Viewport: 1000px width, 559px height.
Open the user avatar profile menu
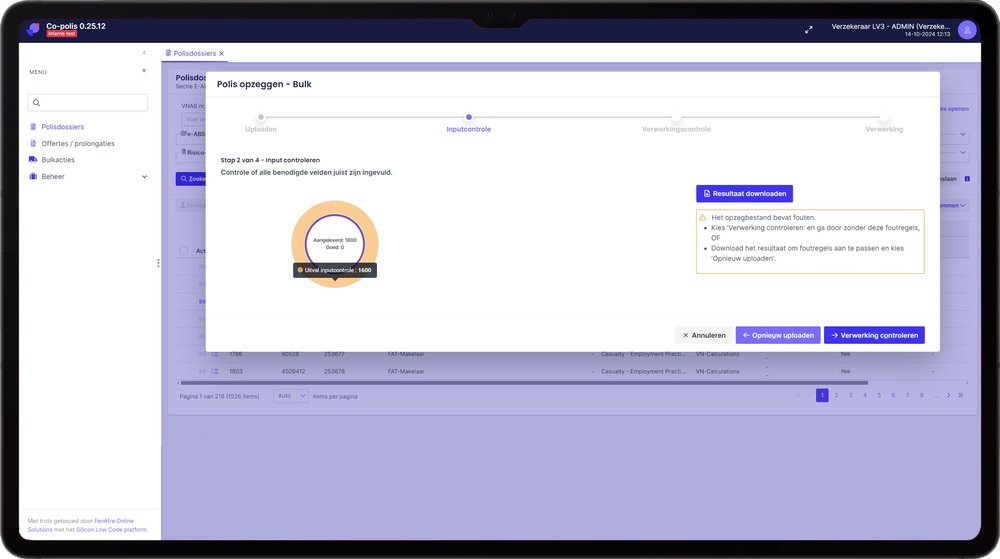[x=967, y=29]
